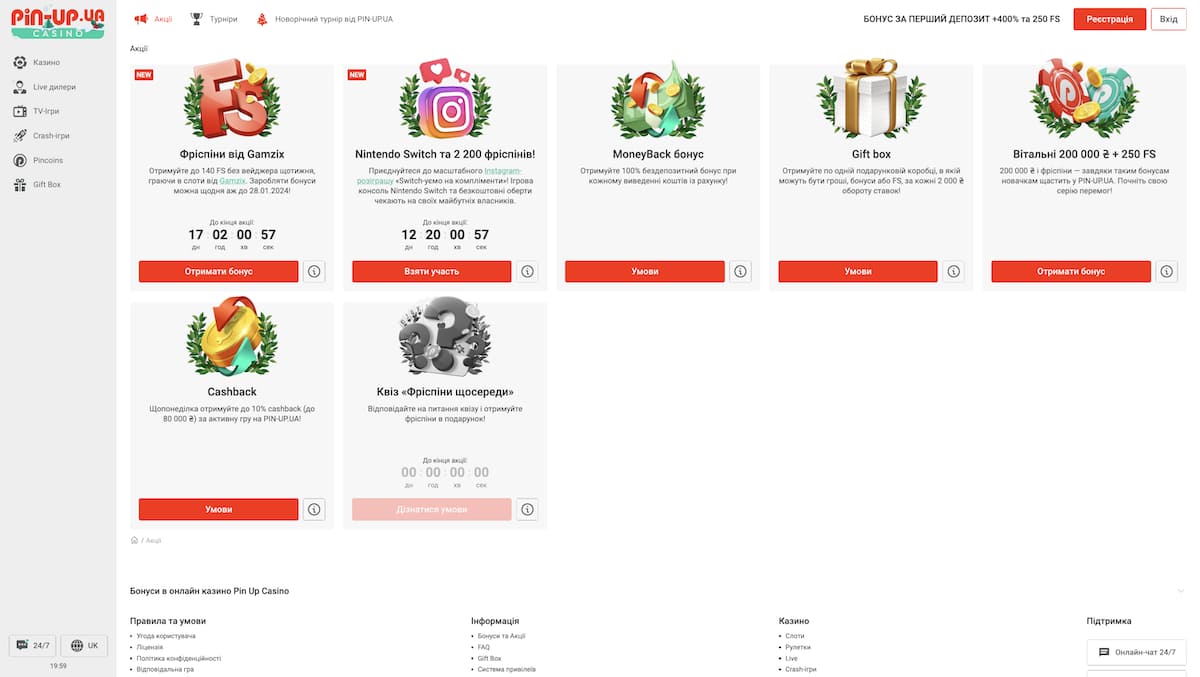Click the Gift Box sidebar icon
1200x677 pixels.
point(21,185)
